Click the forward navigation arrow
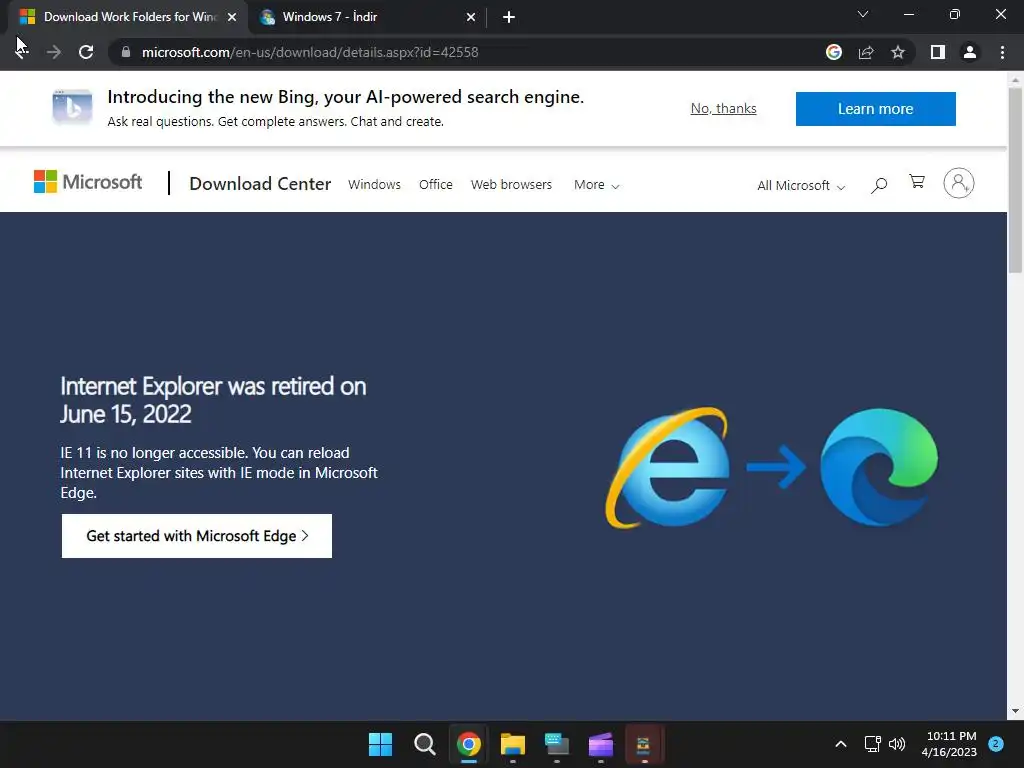Image resolution: width=1024 pixels, height=768 pixels. (x=54, y=52)
